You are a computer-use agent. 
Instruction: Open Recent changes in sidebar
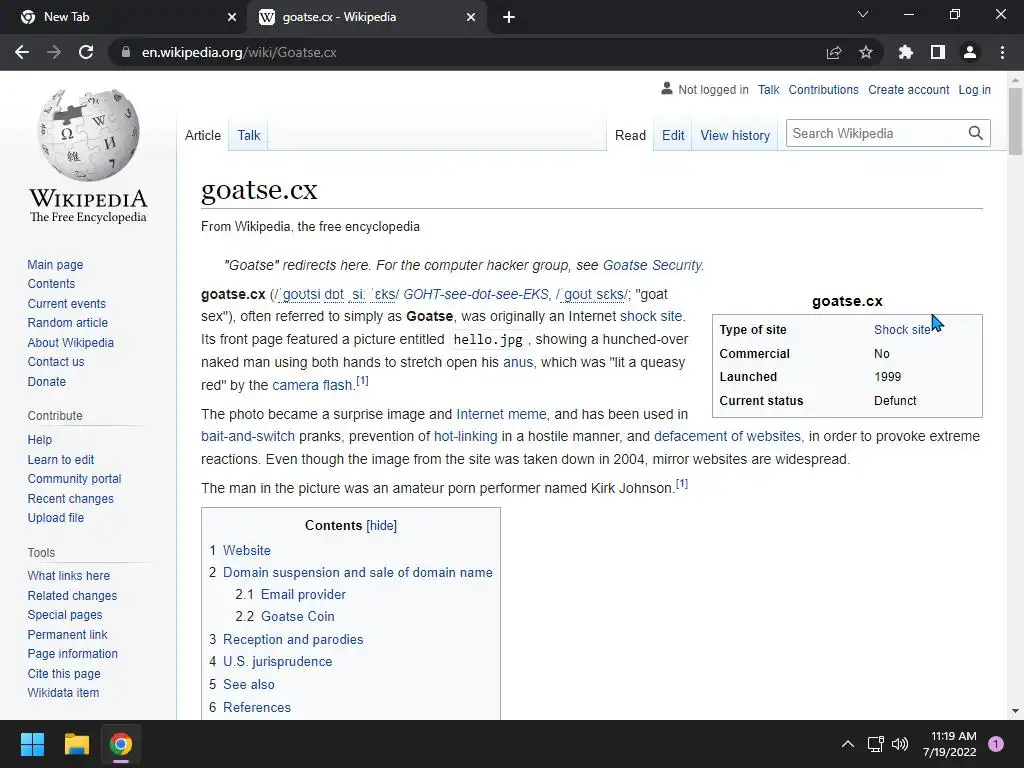tap(71, 498)
